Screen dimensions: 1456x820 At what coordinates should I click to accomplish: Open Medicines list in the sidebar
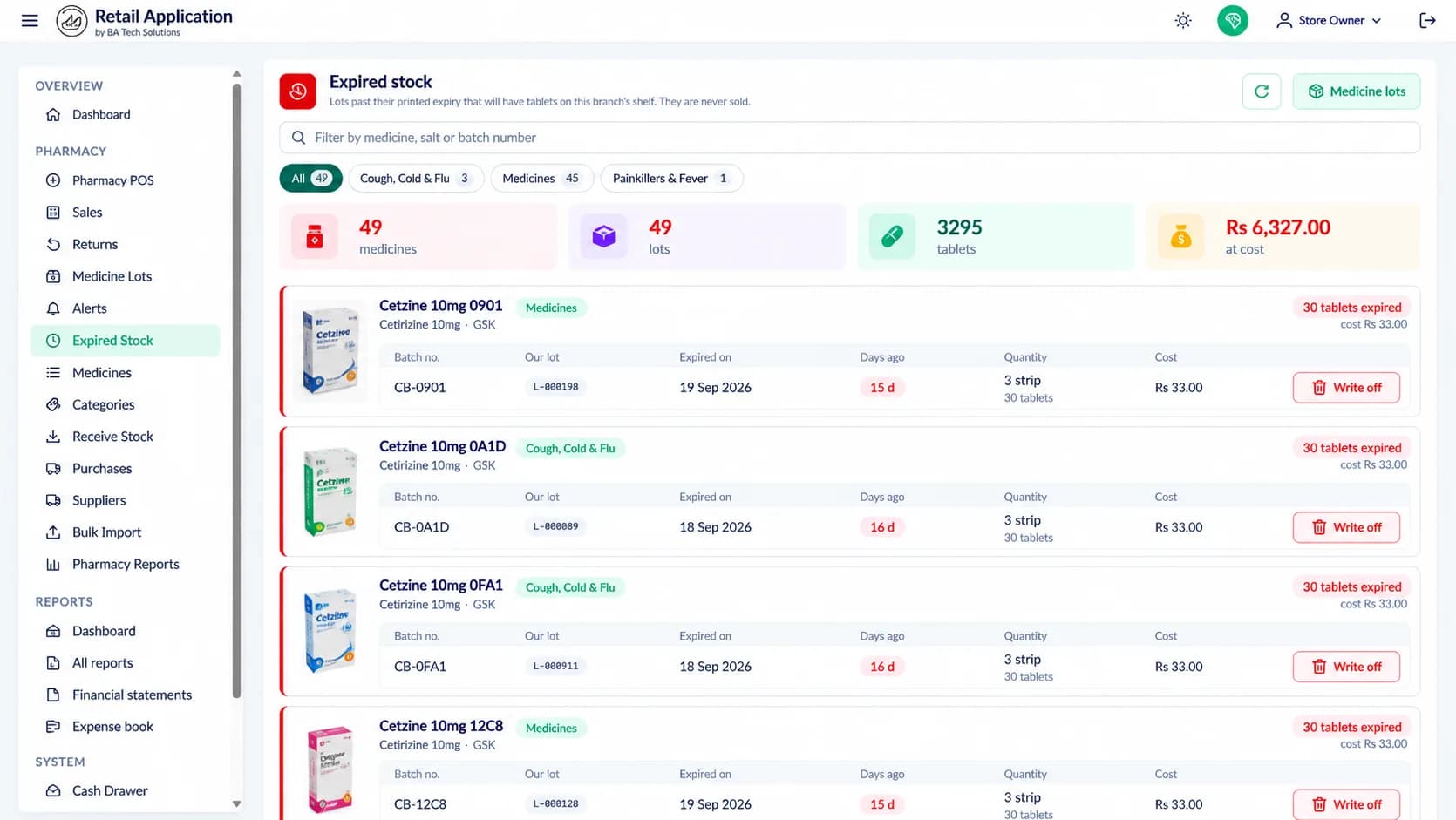125,373
